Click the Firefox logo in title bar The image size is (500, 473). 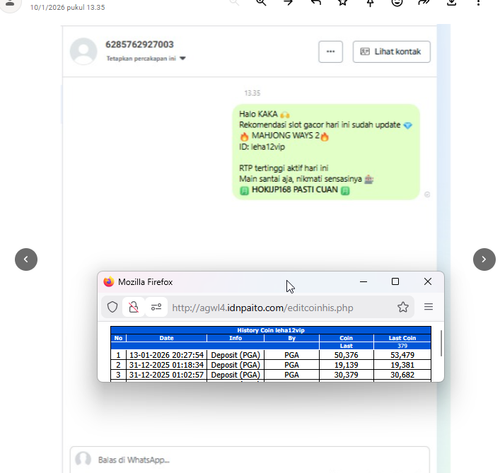109,282
